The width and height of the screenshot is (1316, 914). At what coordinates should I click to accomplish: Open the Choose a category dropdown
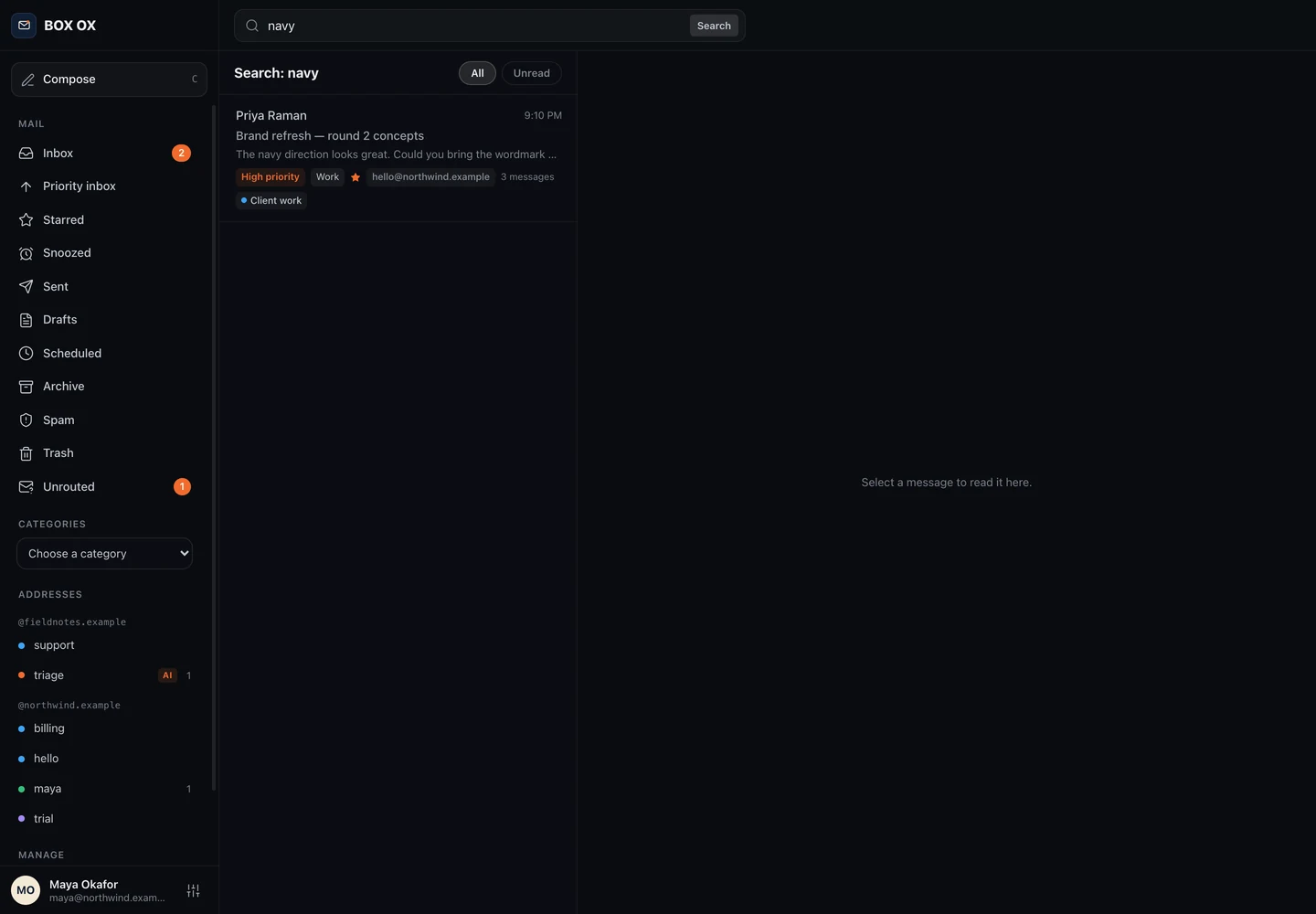tap(105, 554)
